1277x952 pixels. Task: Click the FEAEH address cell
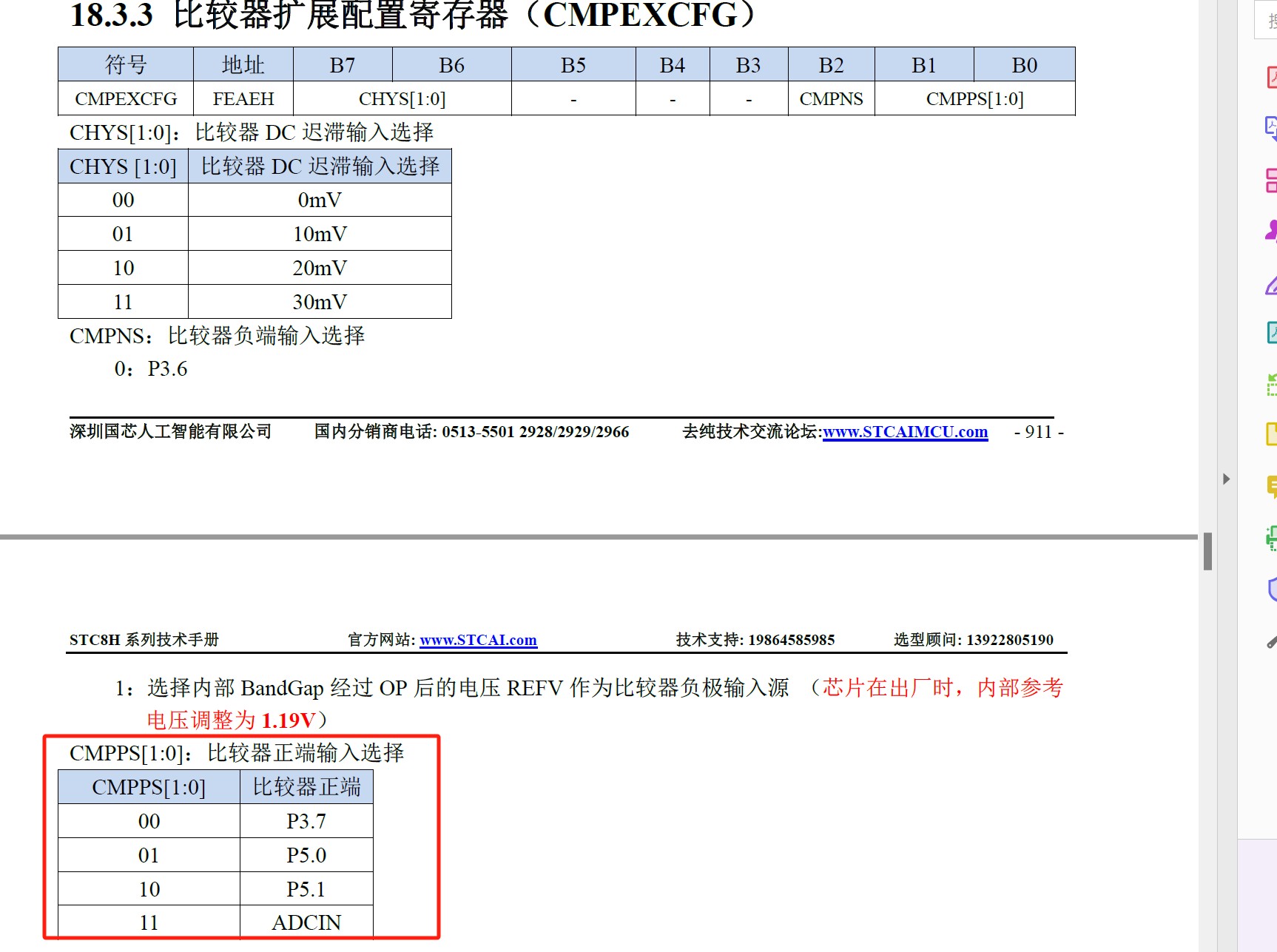click(243, 98)
